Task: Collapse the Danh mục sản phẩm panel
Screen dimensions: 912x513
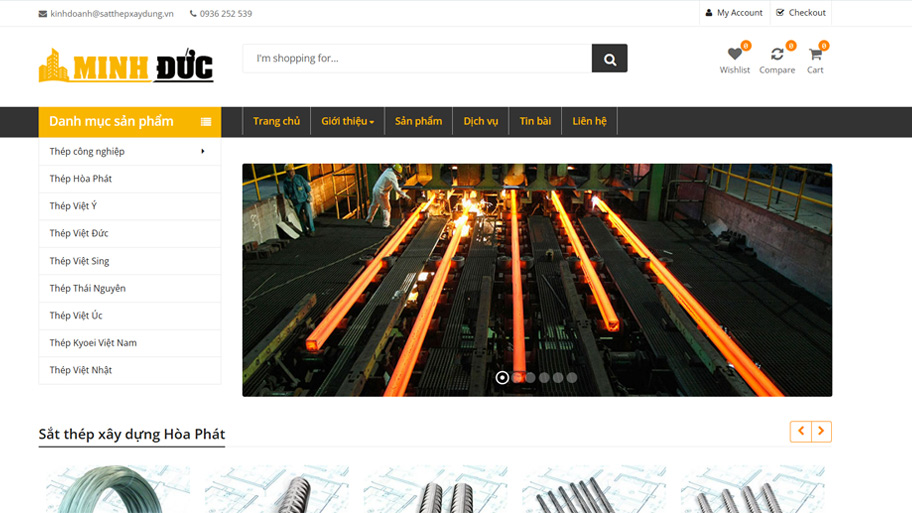Action: [130, 122]
